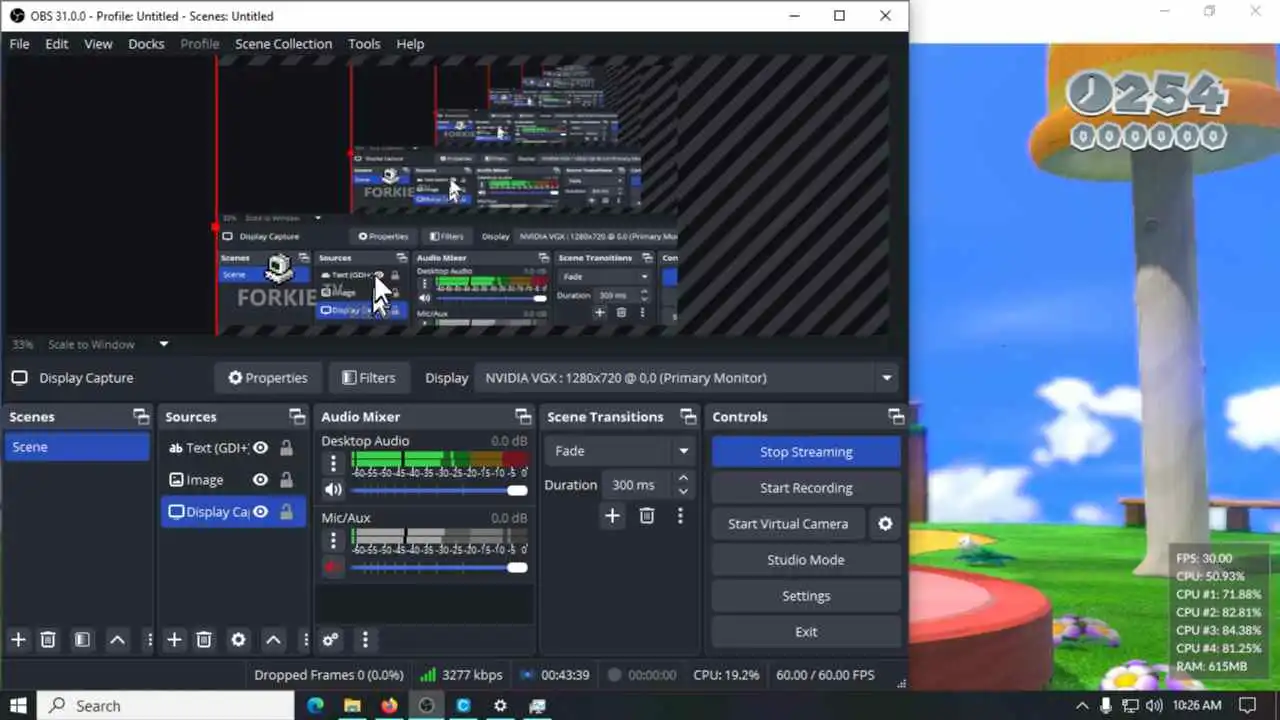Click the OBS Studio taskbar icon
The image size is (1280, 720).
(x=426, y=706)
